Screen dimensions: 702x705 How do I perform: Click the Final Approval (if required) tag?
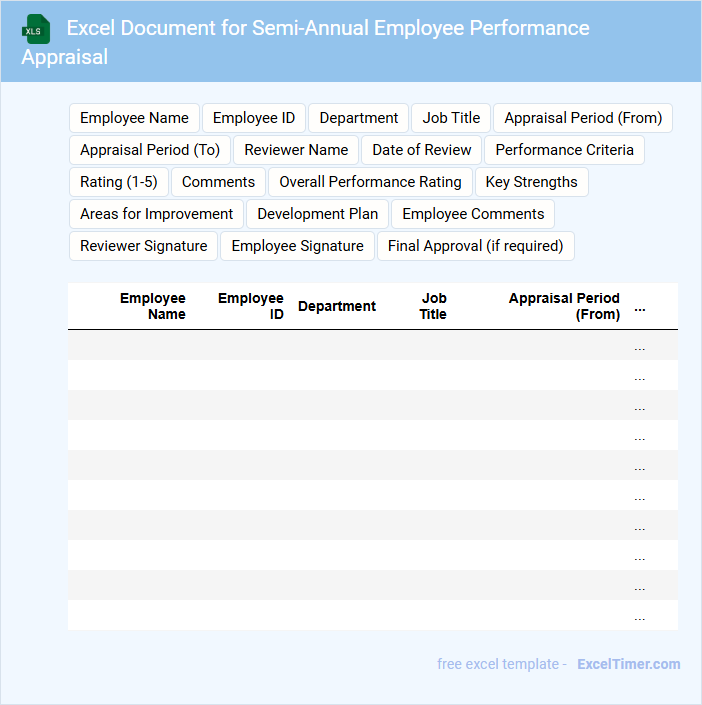point(475,246)
